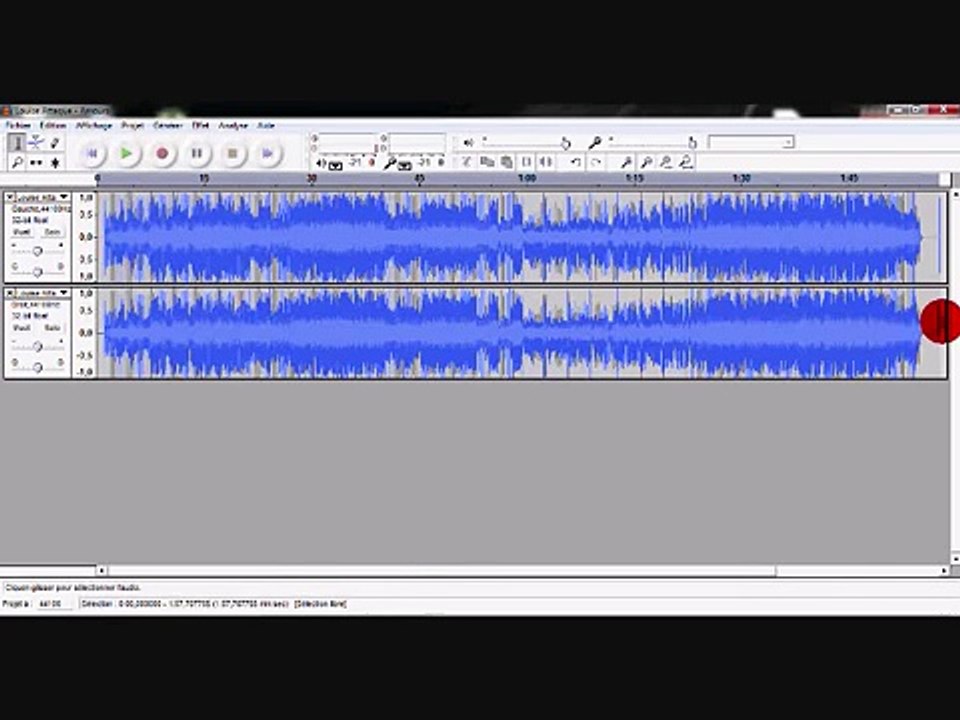This screenshot has width=960, height=720.
Task: Click the 1:00 mark on timeline ruler
Action: click(x=527, y=179)
